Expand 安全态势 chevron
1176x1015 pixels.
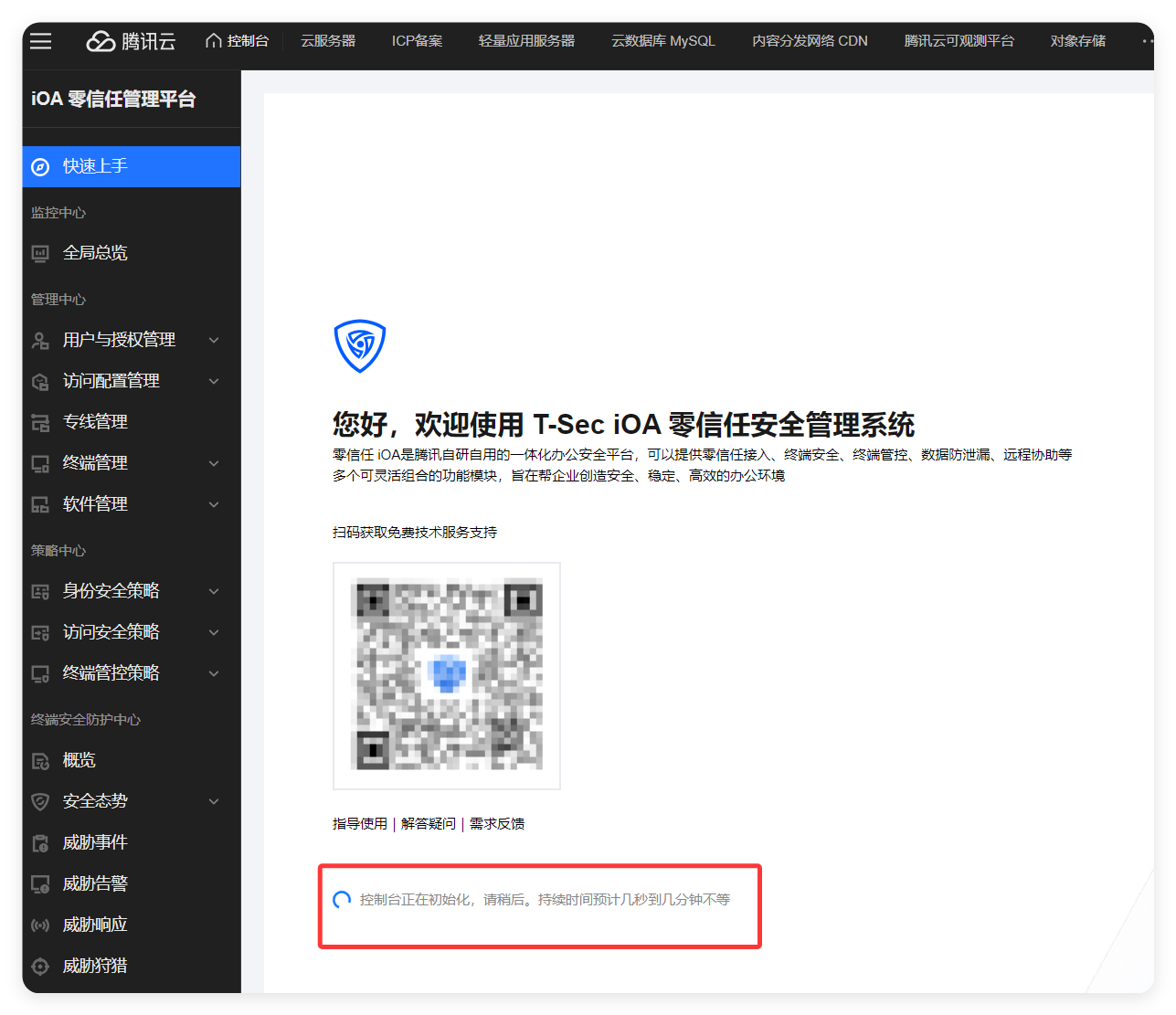214,801
